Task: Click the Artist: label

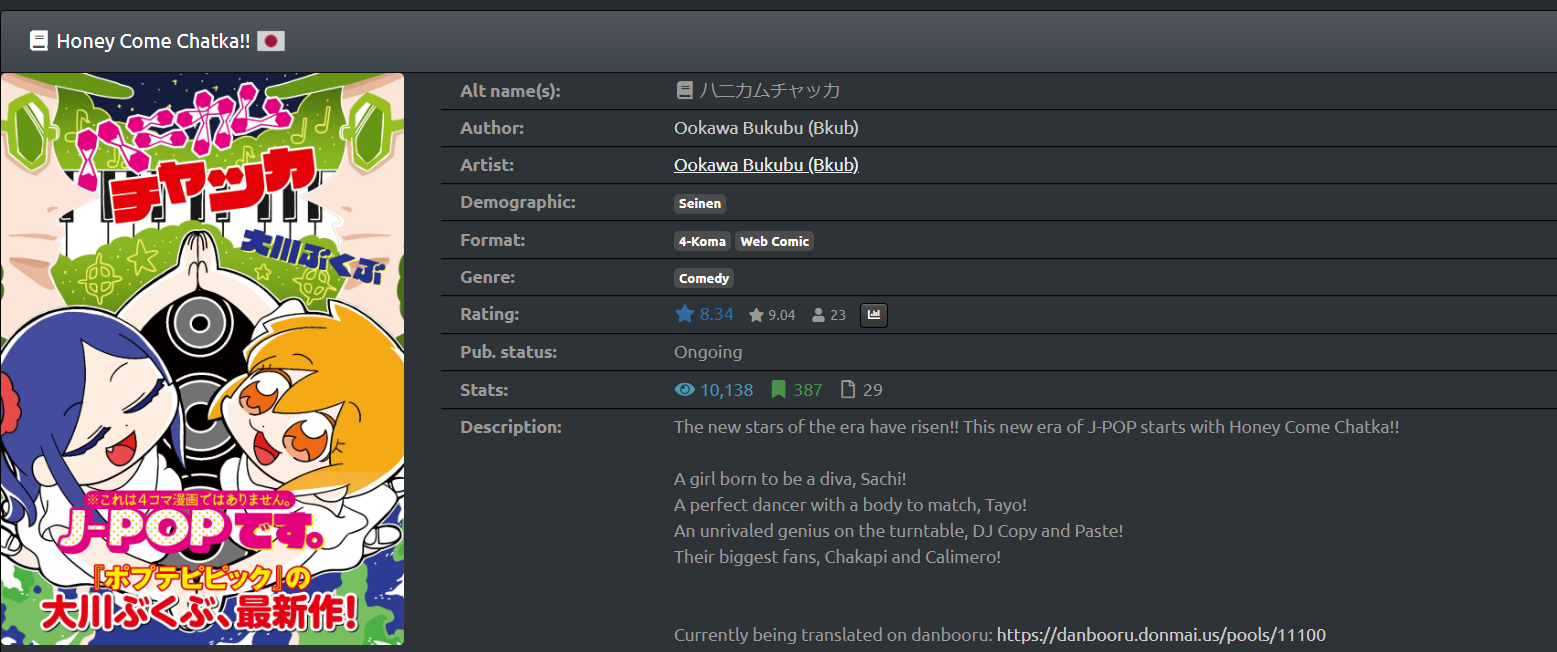Action: (487, 165)
